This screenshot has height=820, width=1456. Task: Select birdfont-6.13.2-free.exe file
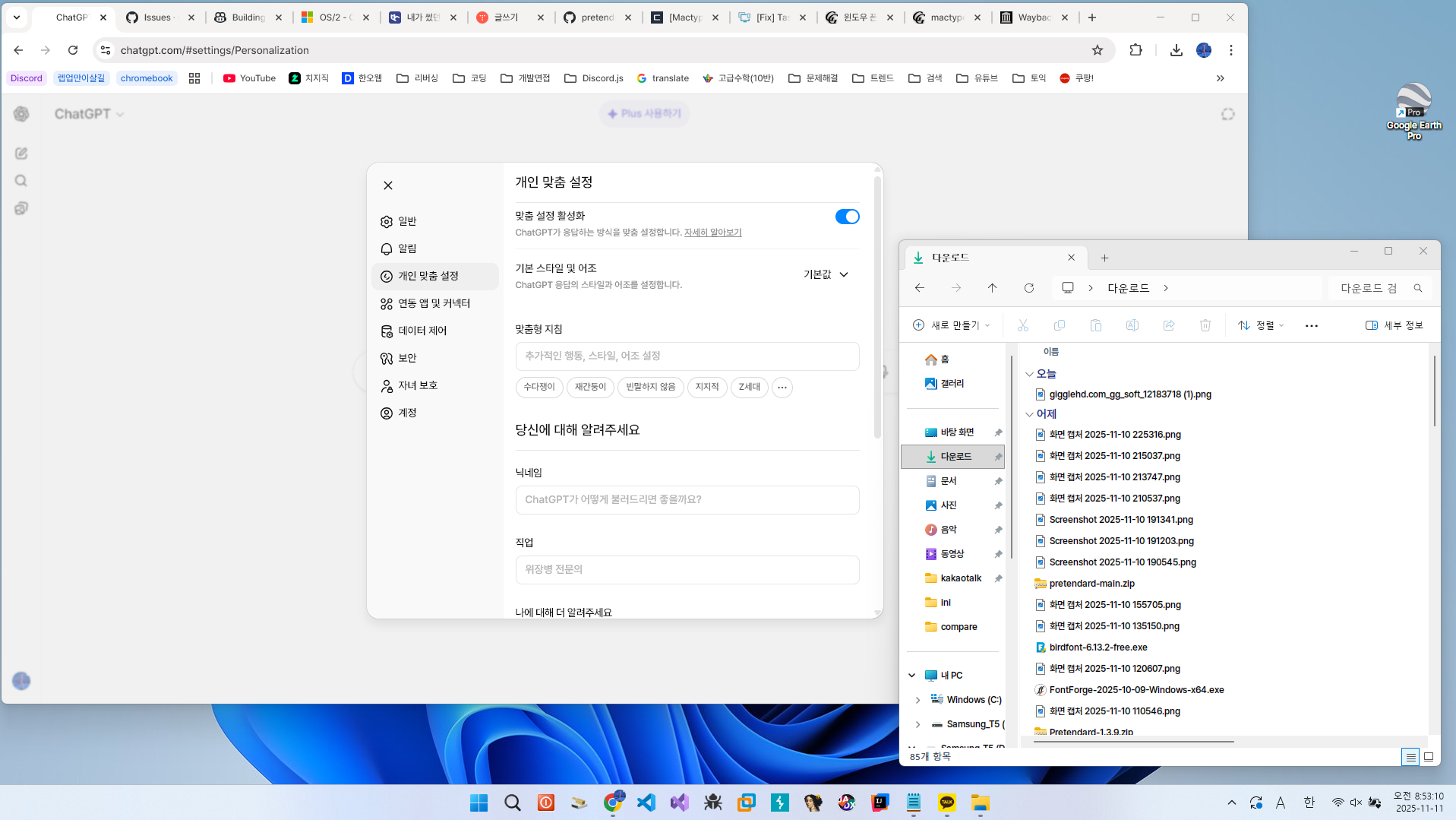[1098, 647]
